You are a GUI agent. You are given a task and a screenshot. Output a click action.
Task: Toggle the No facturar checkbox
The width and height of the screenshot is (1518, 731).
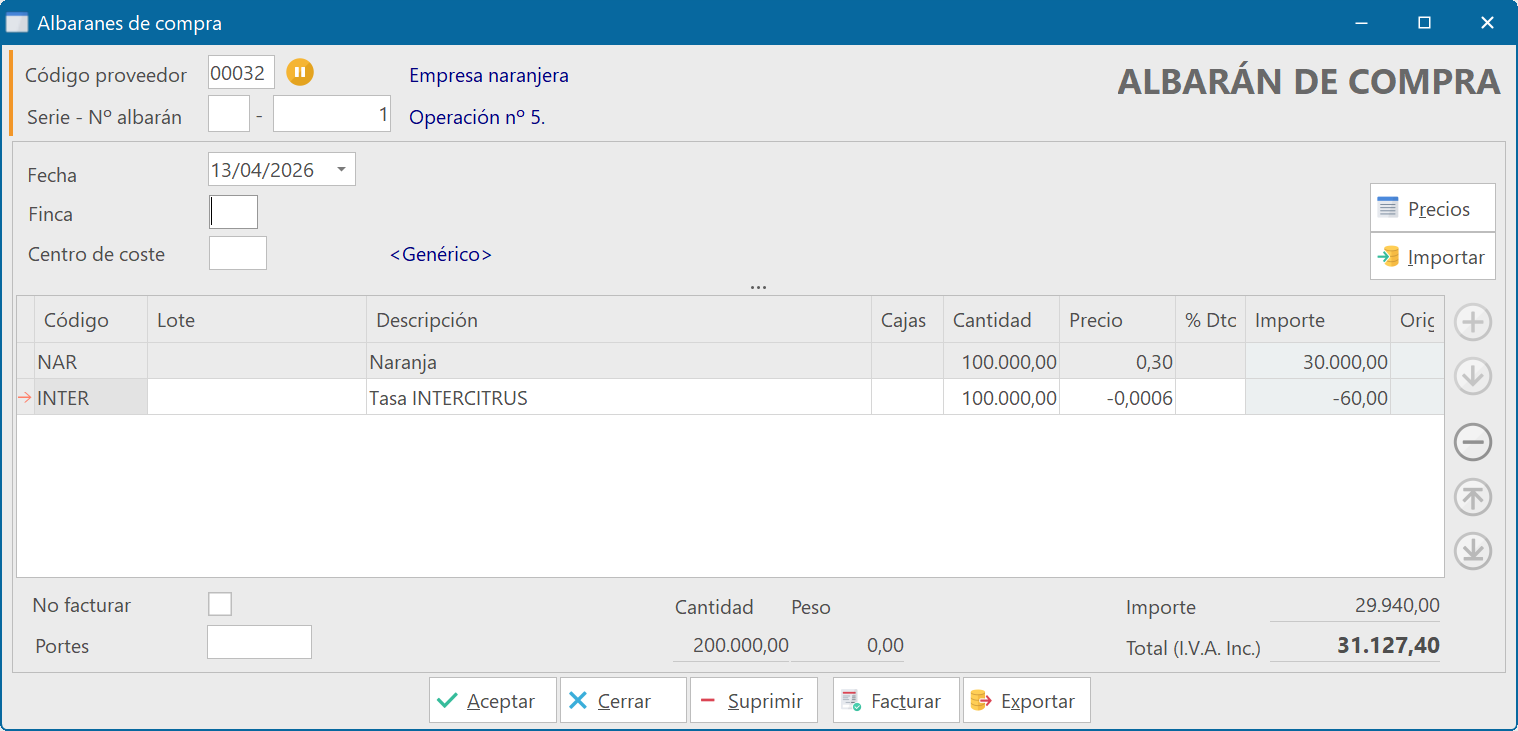(220, 604)
